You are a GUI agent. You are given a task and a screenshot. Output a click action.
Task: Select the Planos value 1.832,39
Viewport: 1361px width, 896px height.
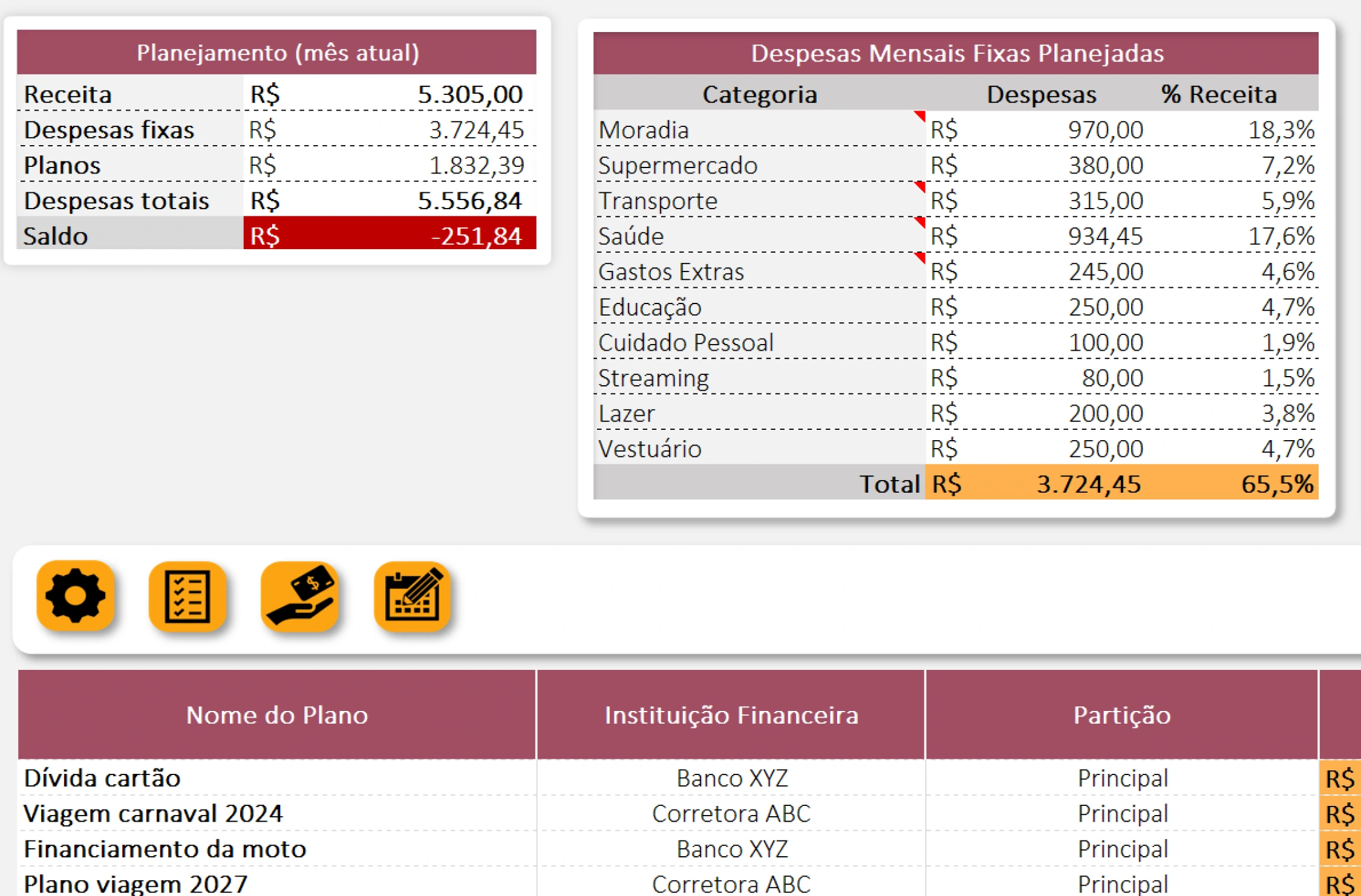(x=476, y=164)
